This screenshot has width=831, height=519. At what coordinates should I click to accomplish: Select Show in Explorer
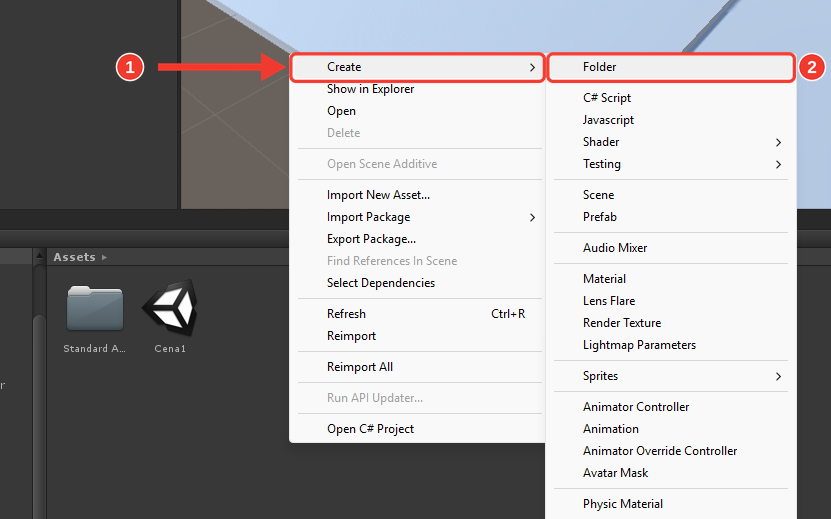[418, 89]
